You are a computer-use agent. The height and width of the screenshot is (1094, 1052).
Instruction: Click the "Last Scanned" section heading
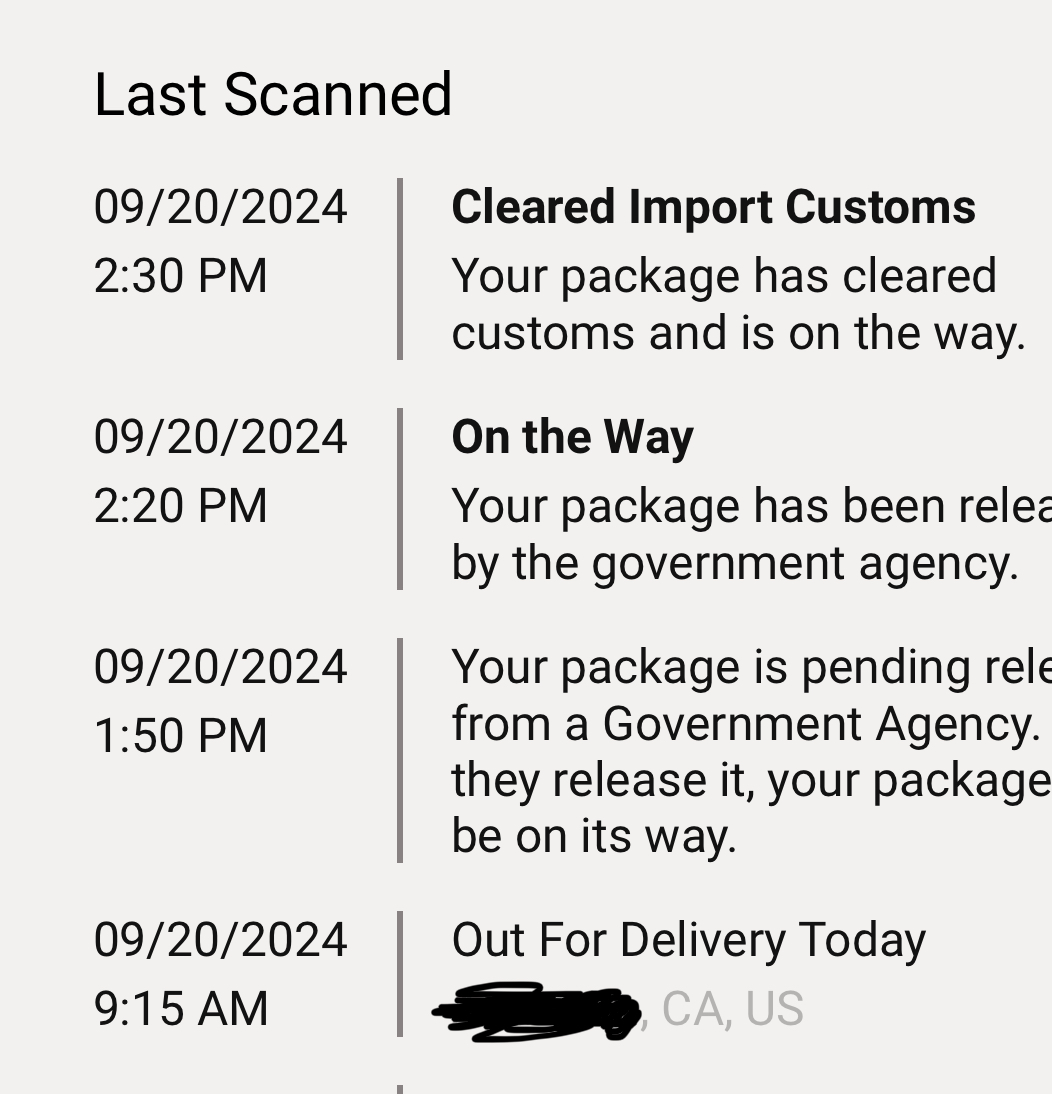[x=273, y=94]
